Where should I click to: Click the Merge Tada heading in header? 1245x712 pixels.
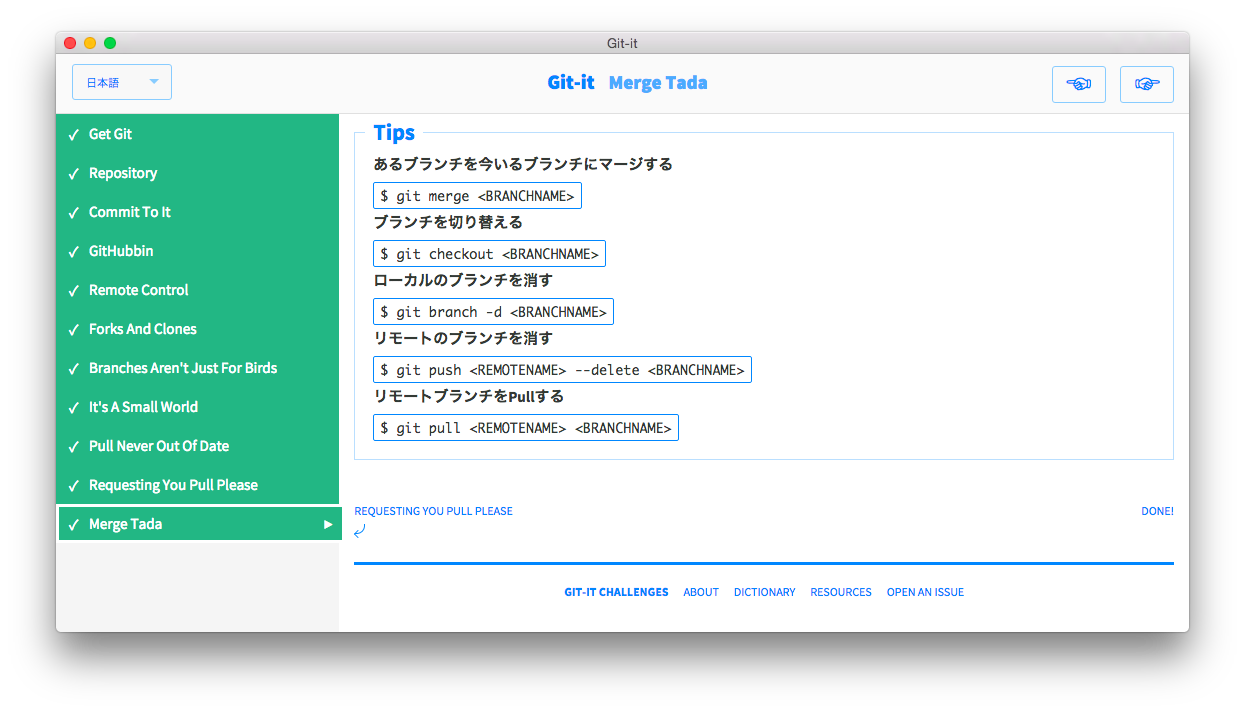click(658, 83)
